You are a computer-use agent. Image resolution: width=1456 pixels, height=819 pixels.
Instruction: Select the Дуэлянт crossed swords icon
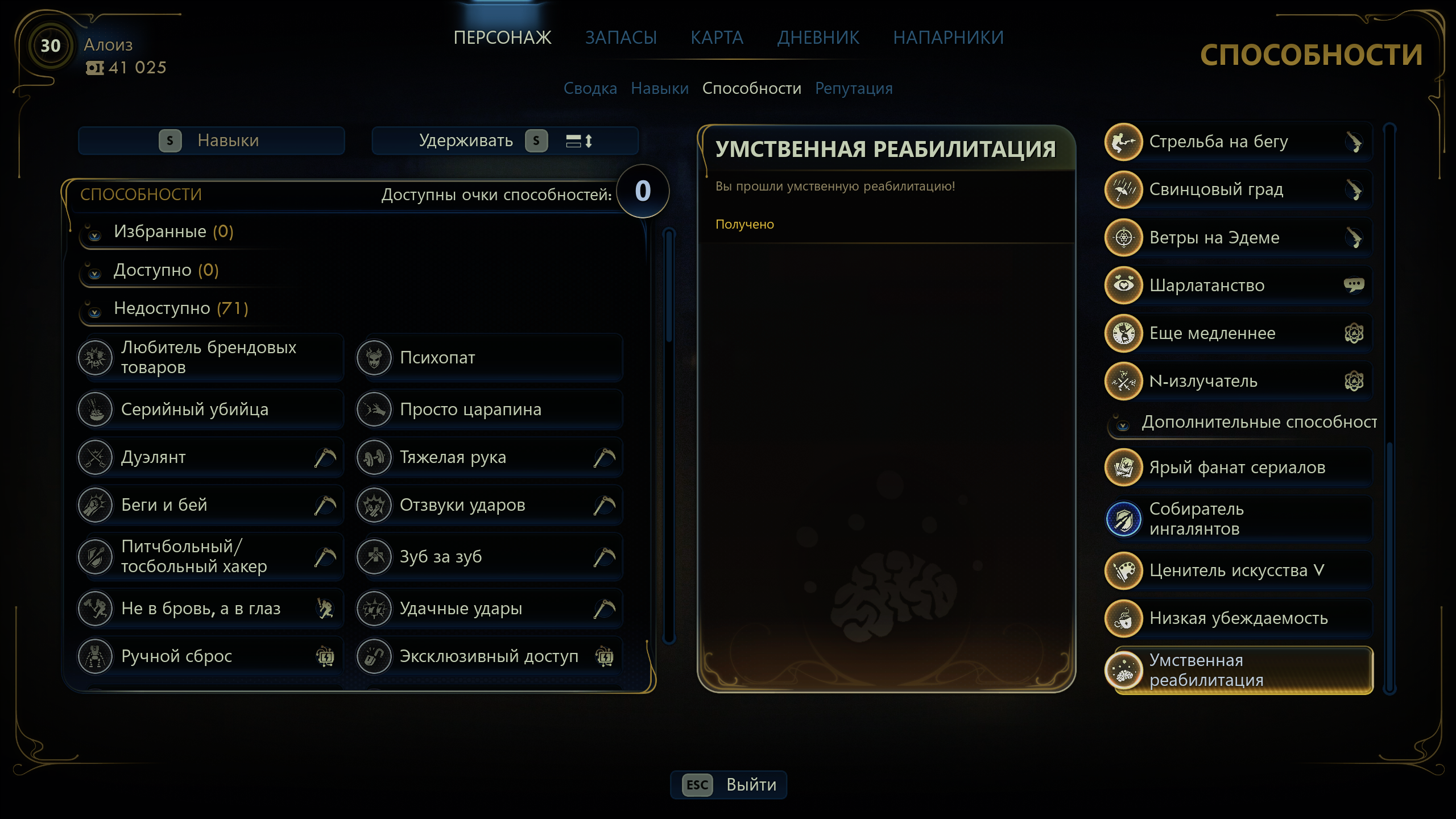96,457
